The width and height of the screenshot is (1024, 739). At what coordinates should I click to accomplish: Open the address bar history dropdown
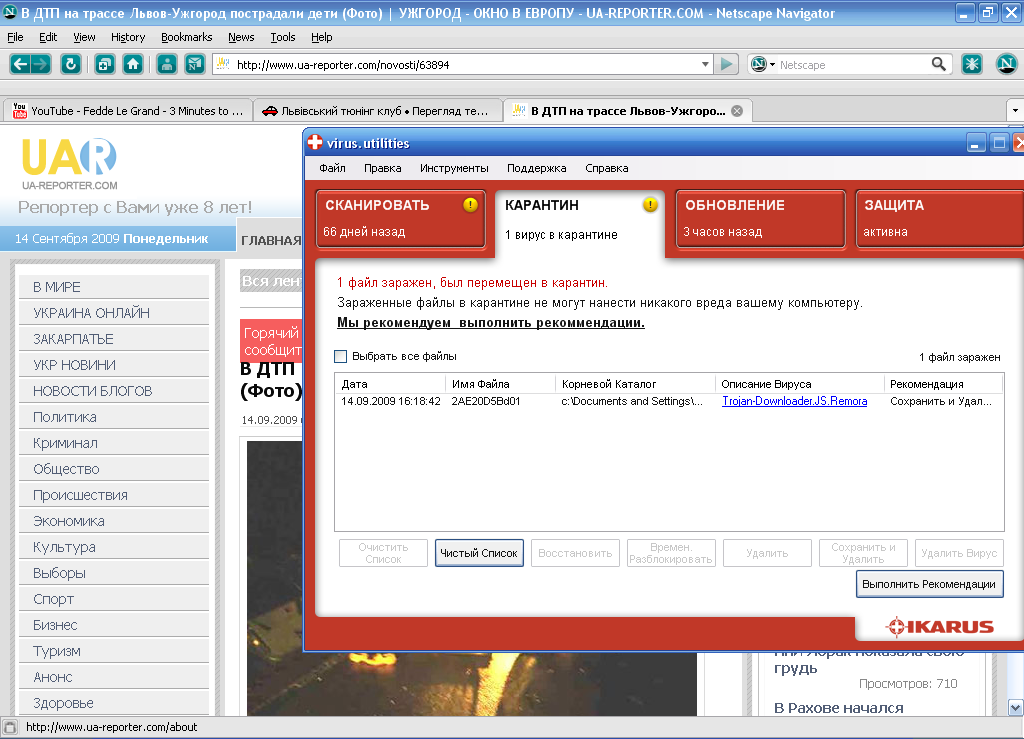[x=705, y=64]
